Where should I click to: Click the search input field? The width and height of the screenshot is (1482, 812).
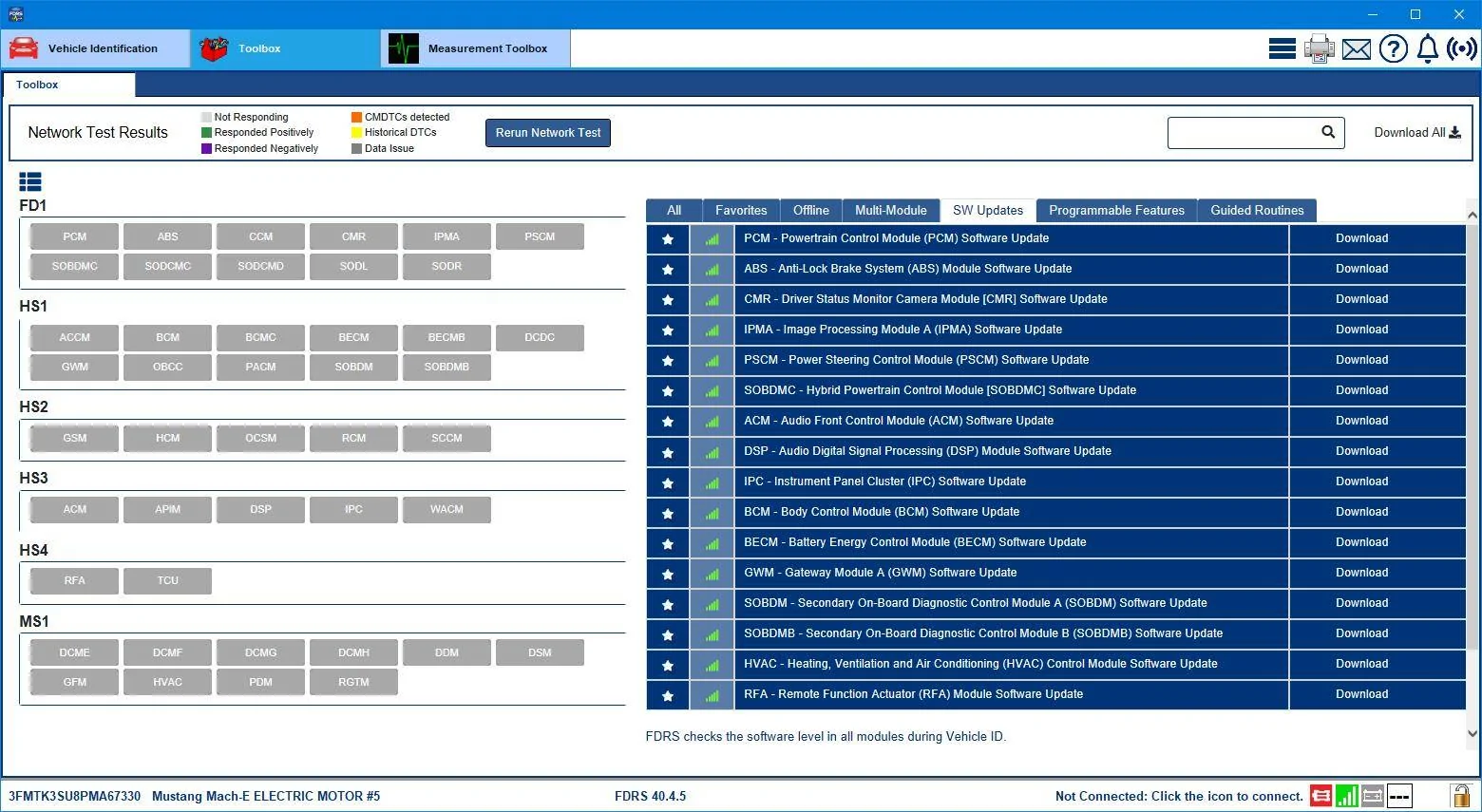(1256, 133)
